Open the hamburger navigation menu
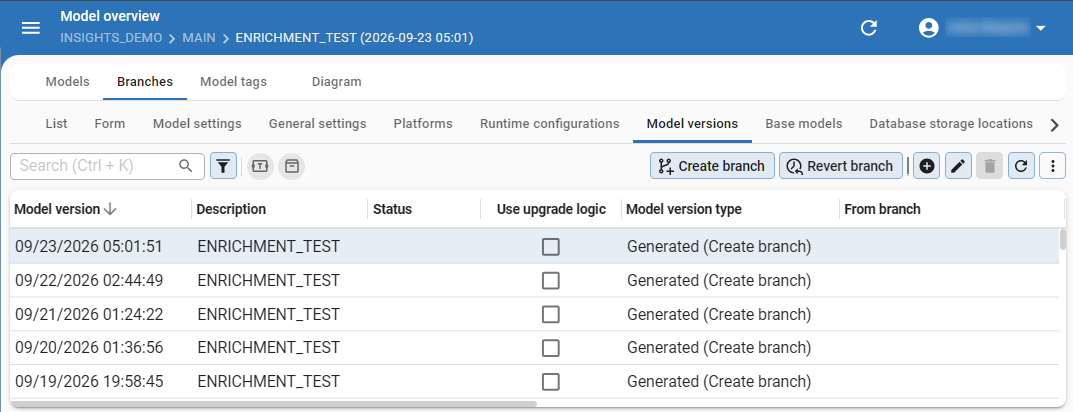The height and width of the screenshot is (412, 1073). pos(31,28)
